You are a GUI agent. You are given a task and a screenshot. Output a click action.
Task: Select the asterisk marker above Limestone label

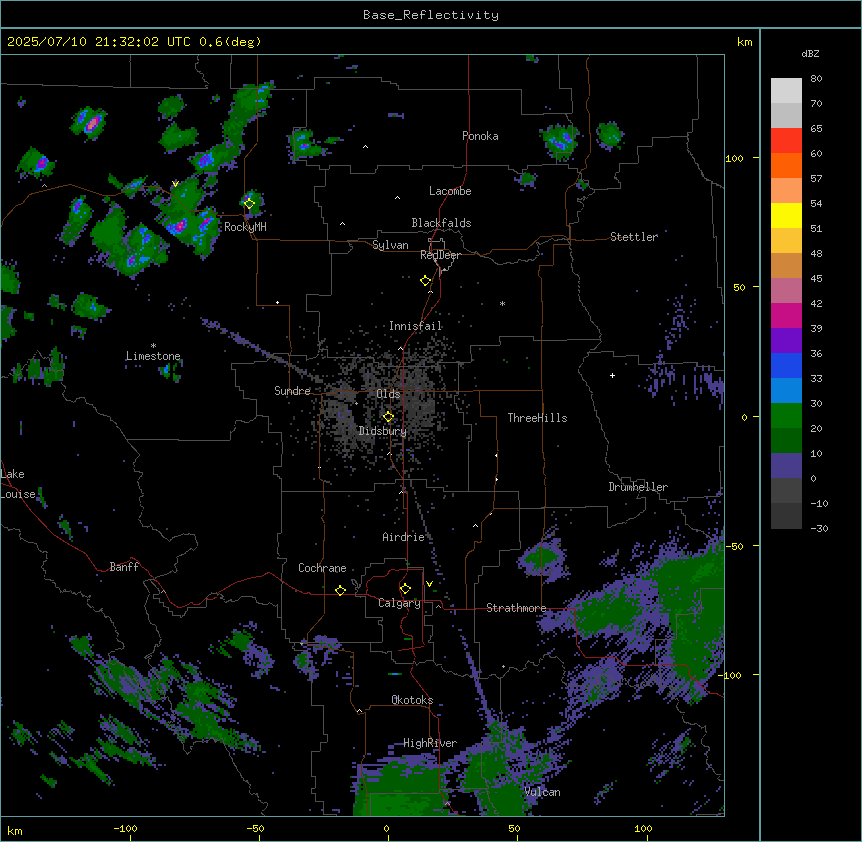153,346
